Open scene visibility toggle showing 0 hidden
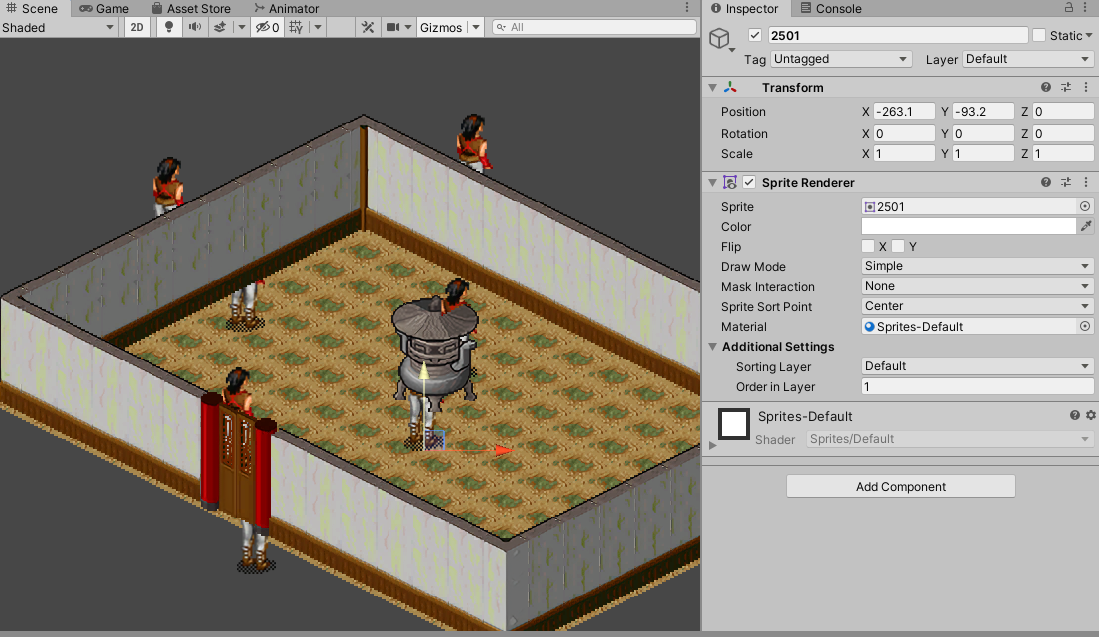The image size is (1099, 637). click(264, 27)
